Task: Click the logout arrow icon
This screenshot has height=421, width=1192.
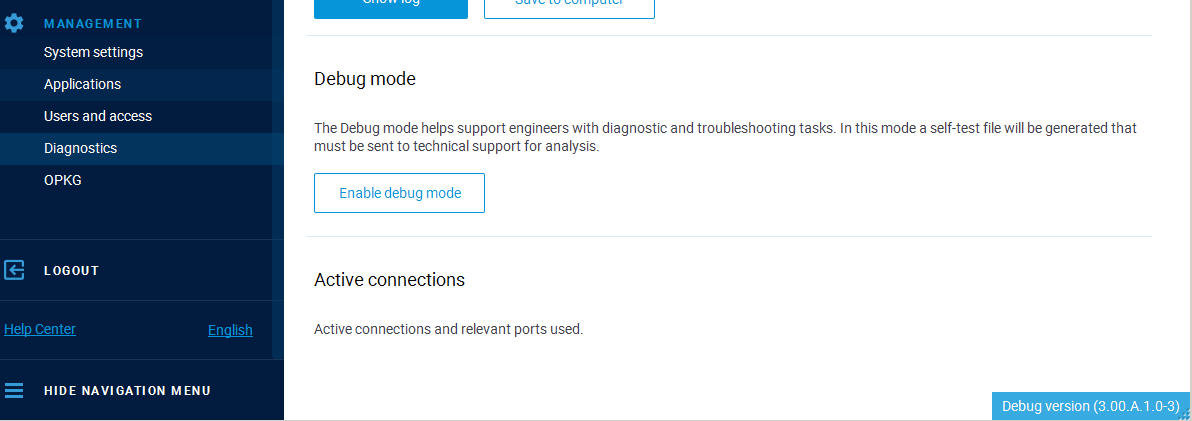Action: pos(14,270)
